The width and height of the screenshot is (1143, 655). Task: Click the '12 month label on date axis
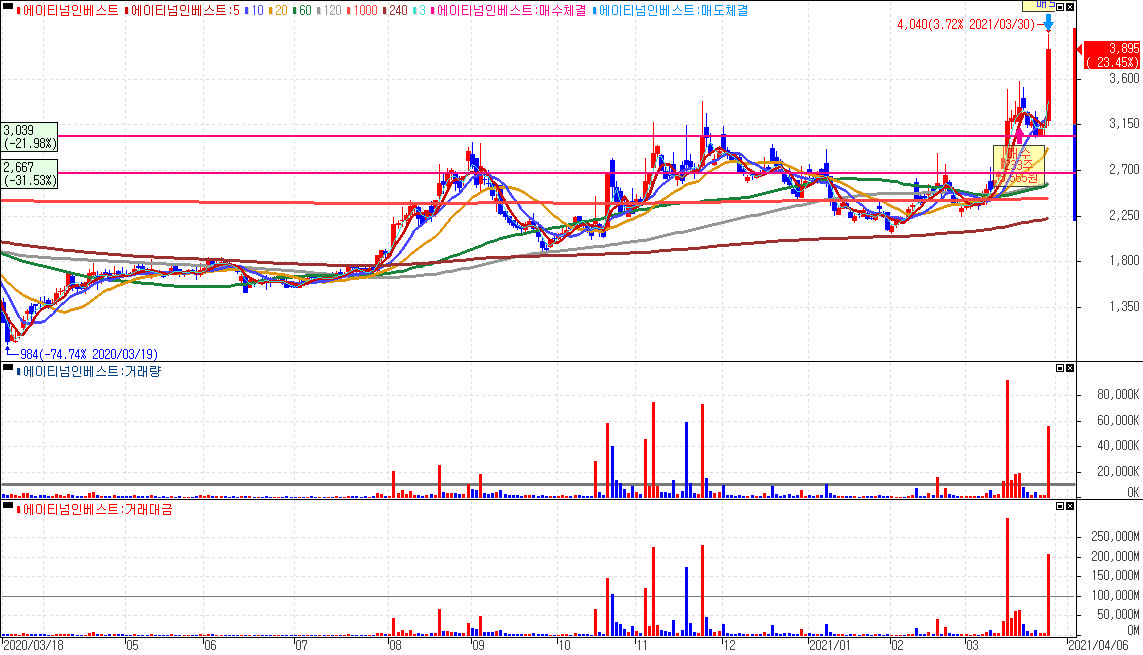coord(728,646)
